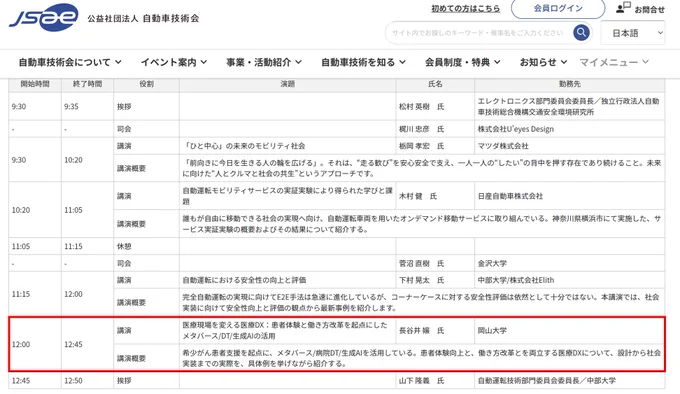680x394 pixels.
Task: Click the search magnifier button
Action: pos(581,33)
